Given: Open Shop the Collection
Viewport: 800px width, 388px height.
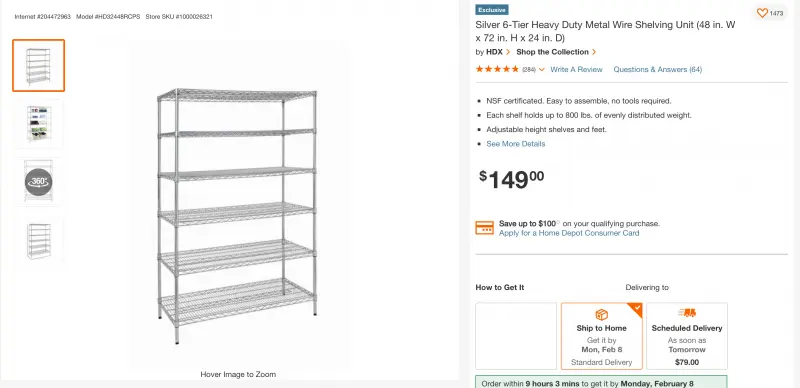Looking at the screenshot, I should pos(553,52).
